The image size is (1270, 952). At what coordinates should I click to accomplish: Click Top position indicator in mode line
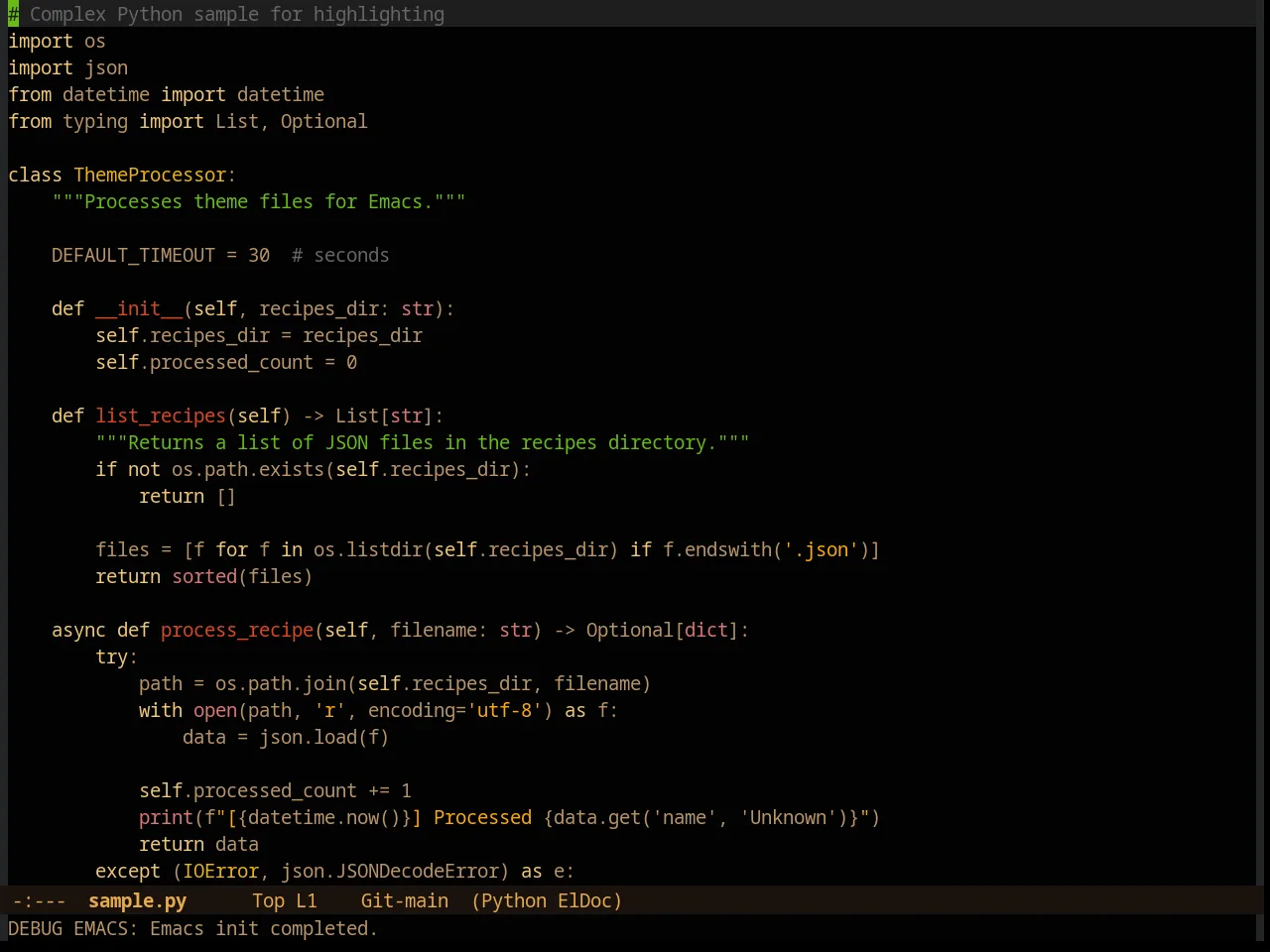(268, 900)
